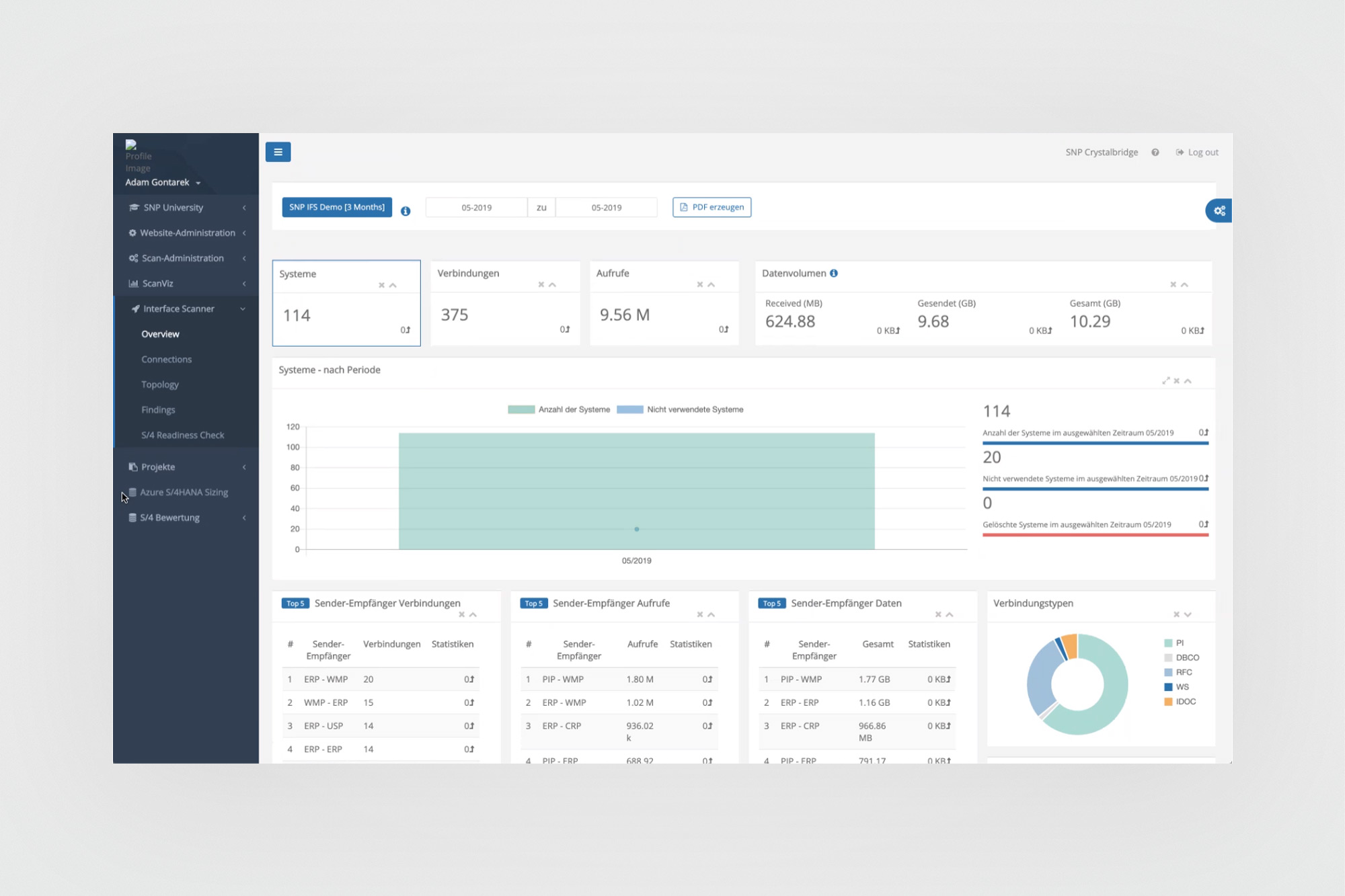The height and width of the screenshot is (896, 1345).
Task: Open the settings gears side panel
Action: click(x=1219, y=211)
